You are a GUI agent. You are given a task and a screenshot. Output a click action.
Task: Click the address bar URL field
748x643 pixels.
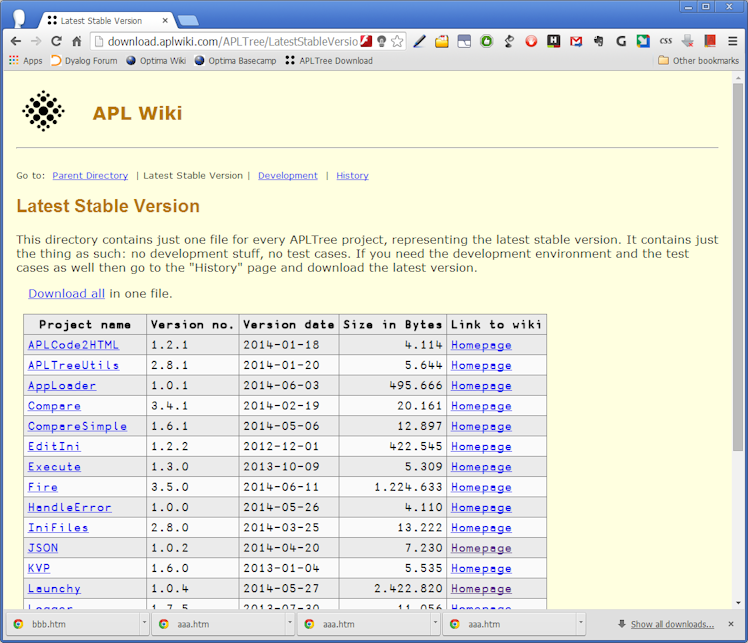pos(232,41)
